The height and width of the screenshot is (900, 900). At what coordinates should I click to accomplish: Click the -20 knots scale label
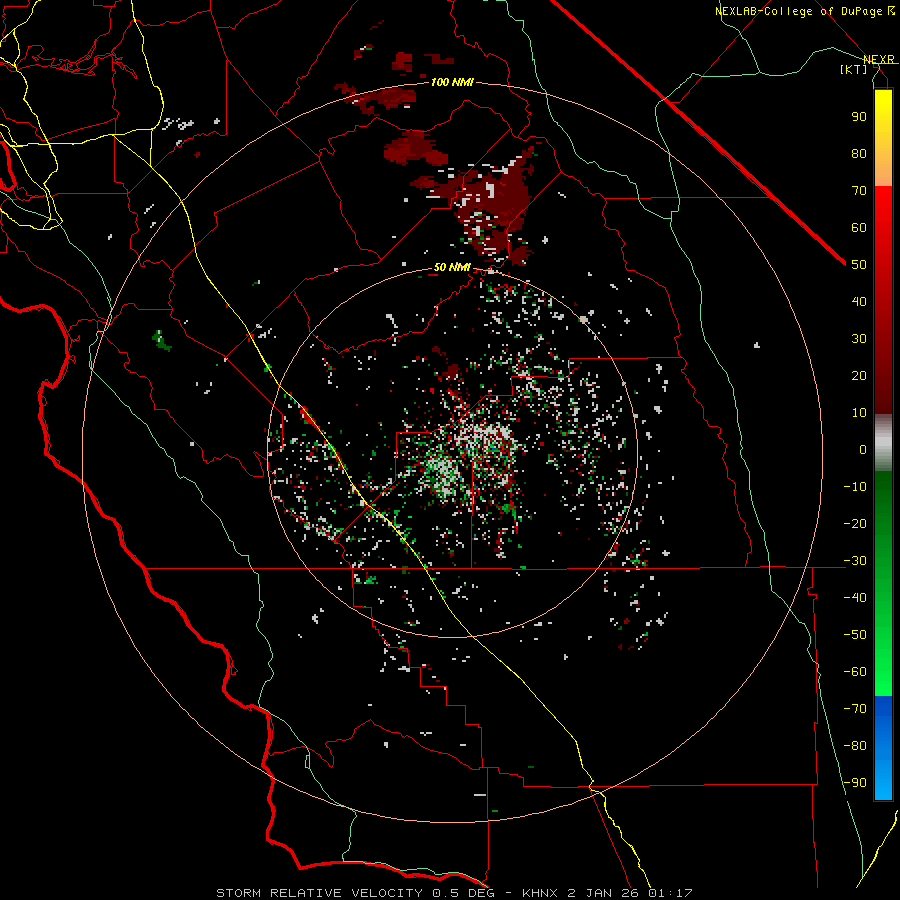[855, 524]
